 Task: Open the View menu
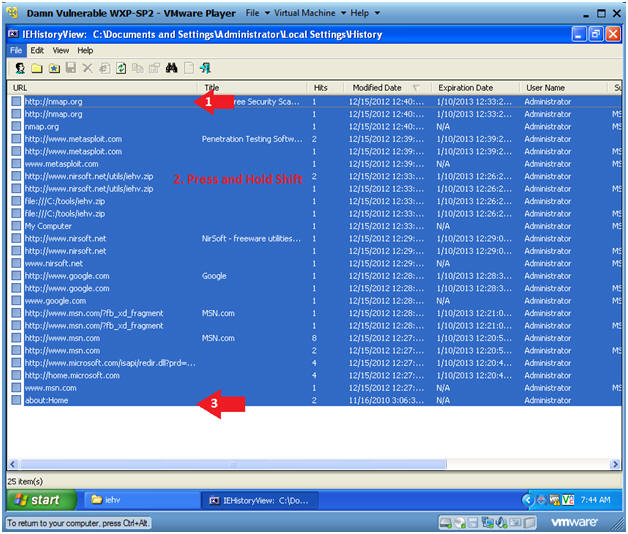[61, 50]
